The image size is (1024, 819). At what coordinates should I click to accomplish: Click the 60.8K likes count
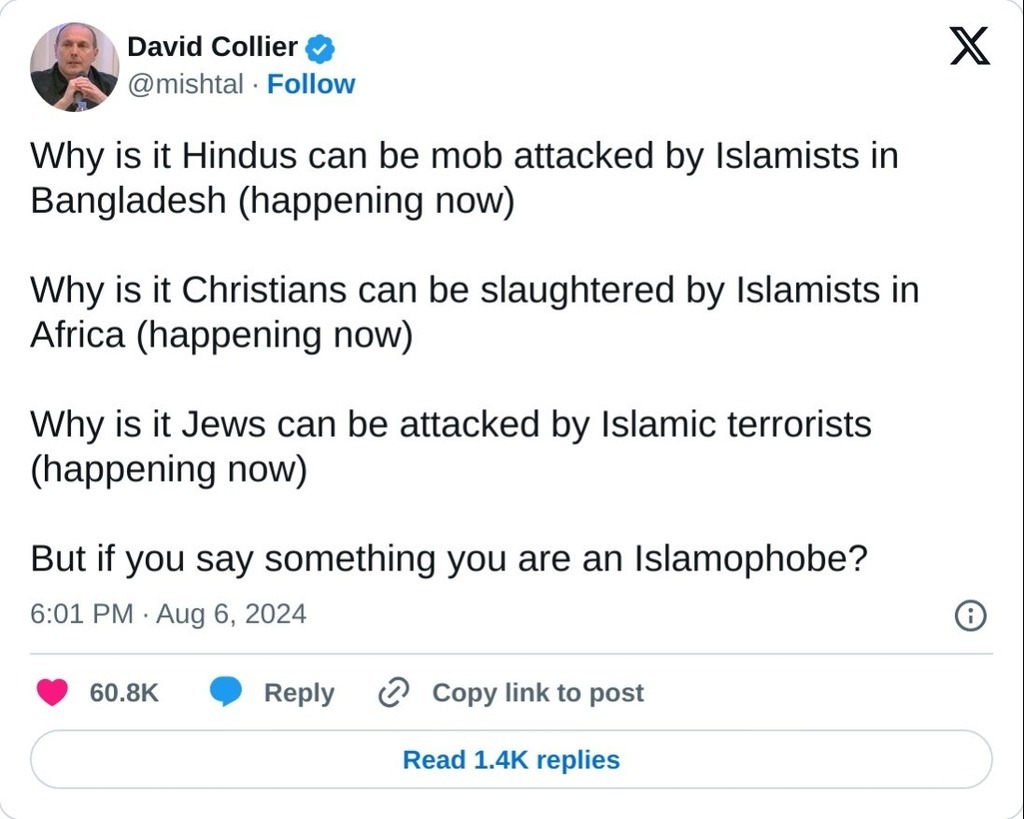[124, 692]
